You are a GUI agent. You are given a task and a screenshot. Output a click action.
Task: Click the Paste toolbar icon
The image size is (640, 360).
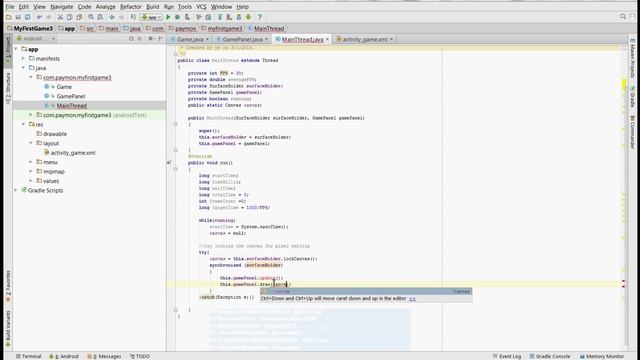pyautogui.click(x=79, y=17)
